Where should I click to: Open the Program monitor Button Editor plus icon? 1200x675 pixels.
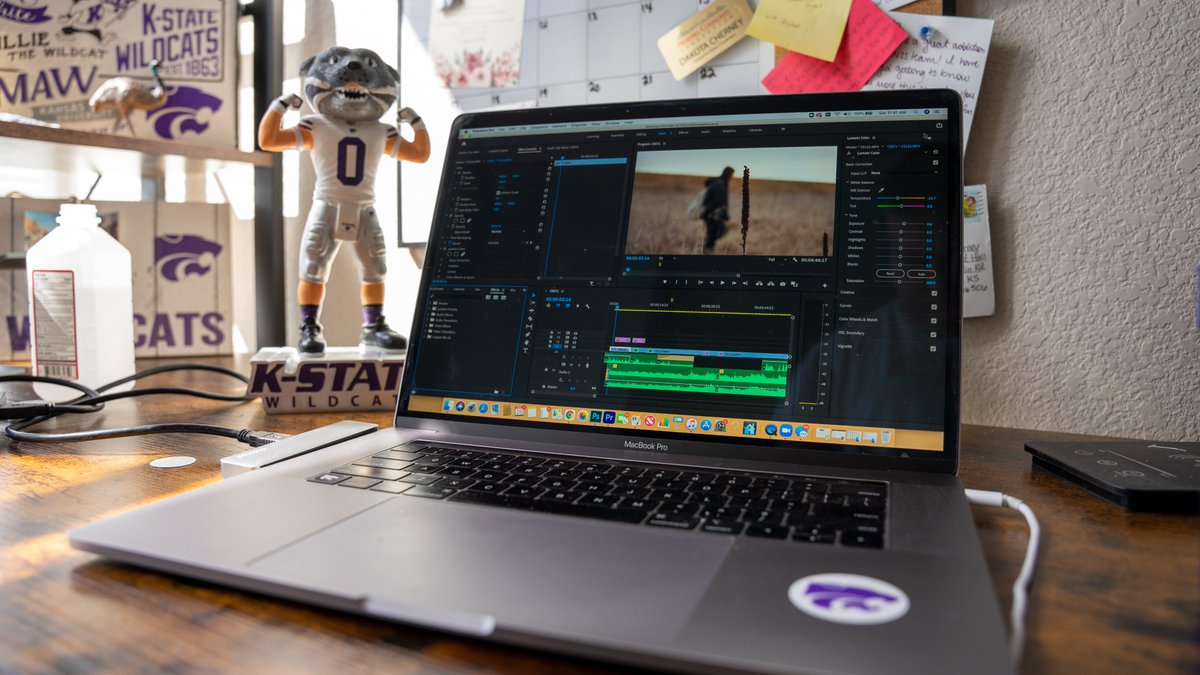click(825, 285)
